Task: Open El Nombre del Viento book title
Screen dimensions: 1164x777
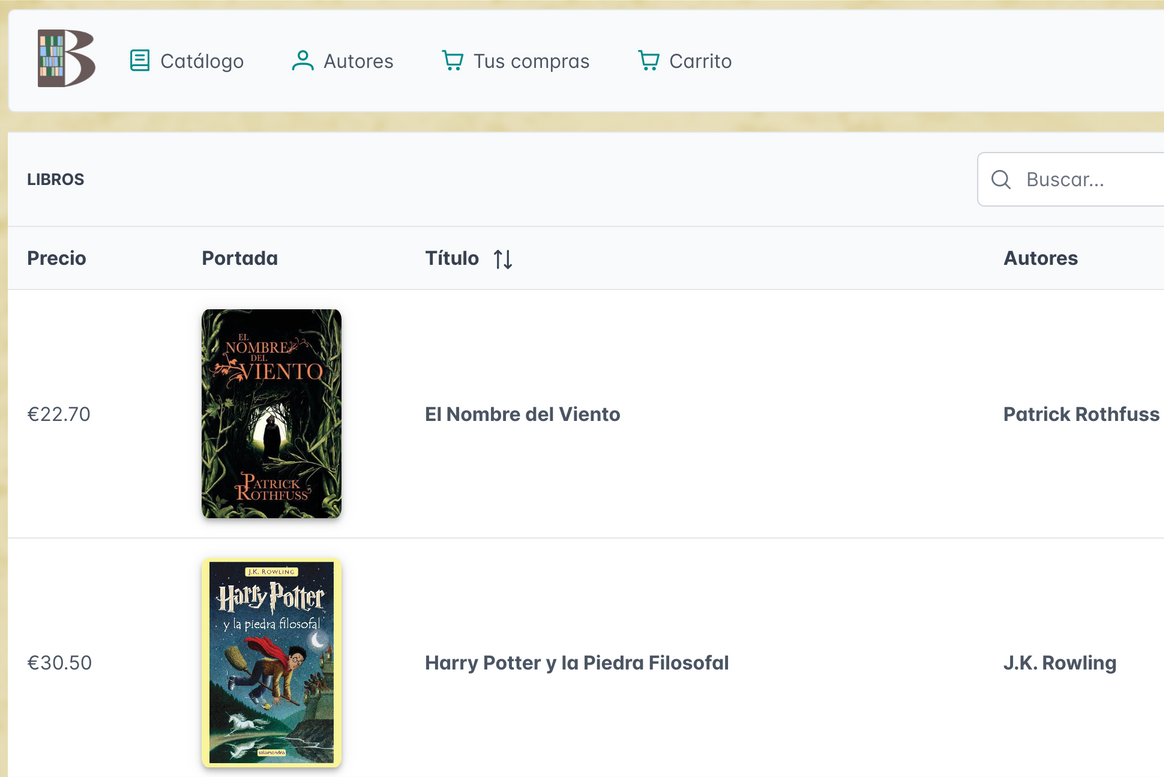Action: (522, 414)
